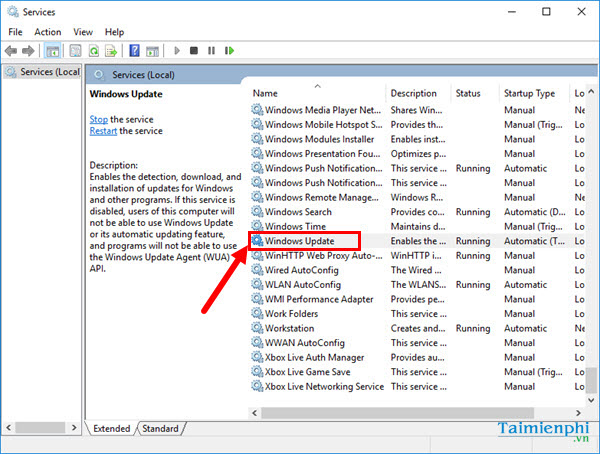
Task: Click the Restart Service icon
Action: (230, 51)
